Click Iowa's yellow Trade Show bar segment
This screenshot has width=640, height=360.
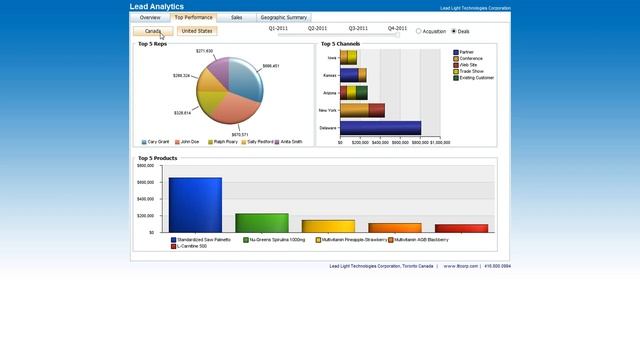(x=352, y=58)
